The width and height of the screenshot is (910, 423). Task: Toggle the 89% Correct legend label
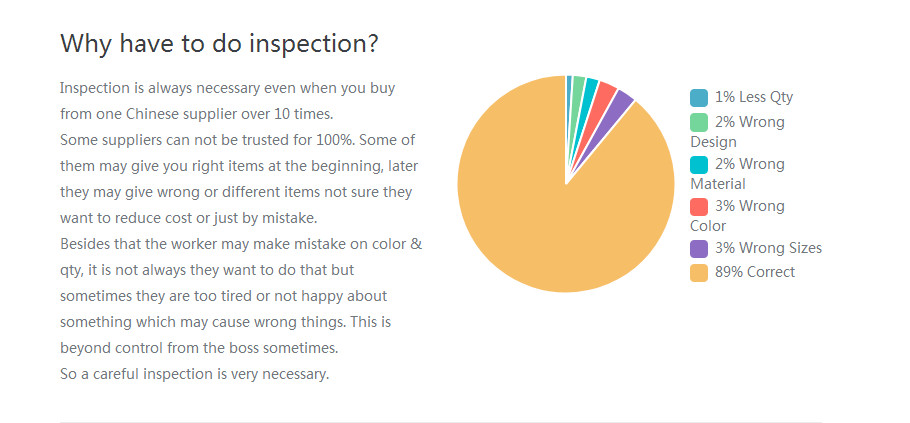[x=754, y=272]
